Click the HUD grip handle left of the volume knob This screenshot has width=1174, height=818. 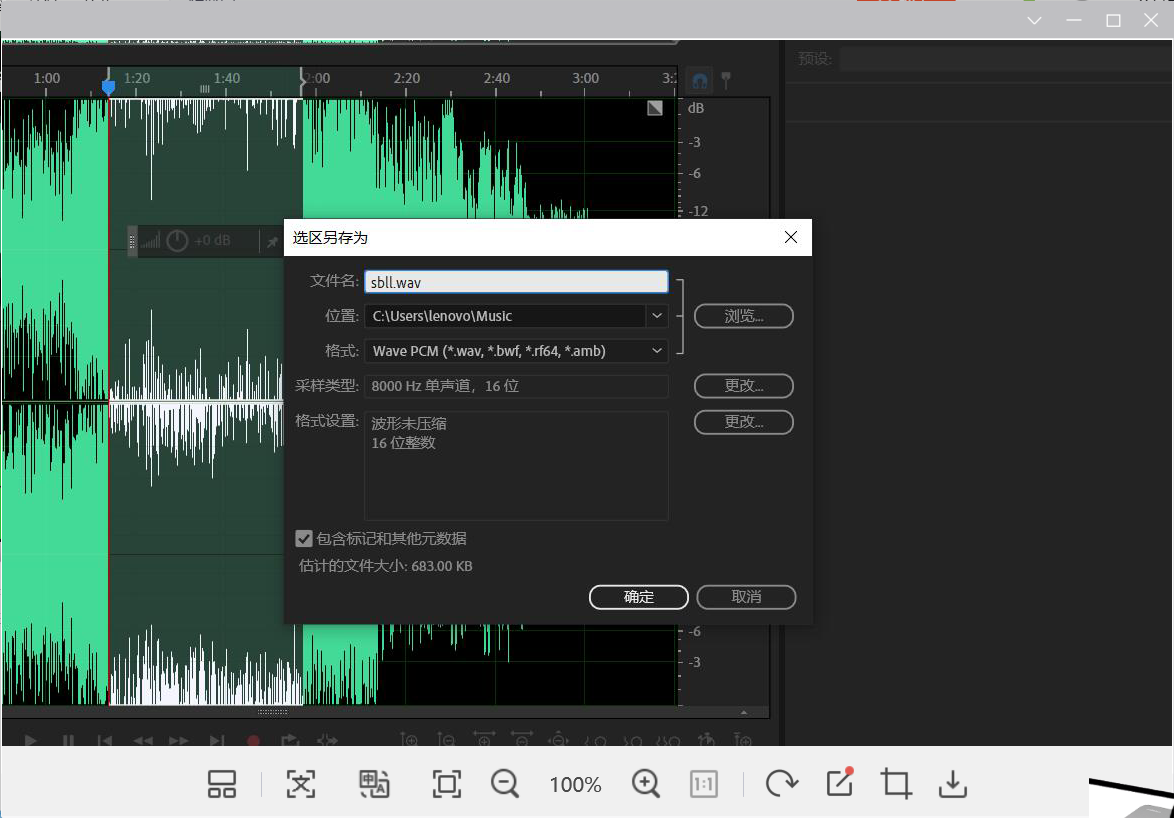click(x=133, y=241)
